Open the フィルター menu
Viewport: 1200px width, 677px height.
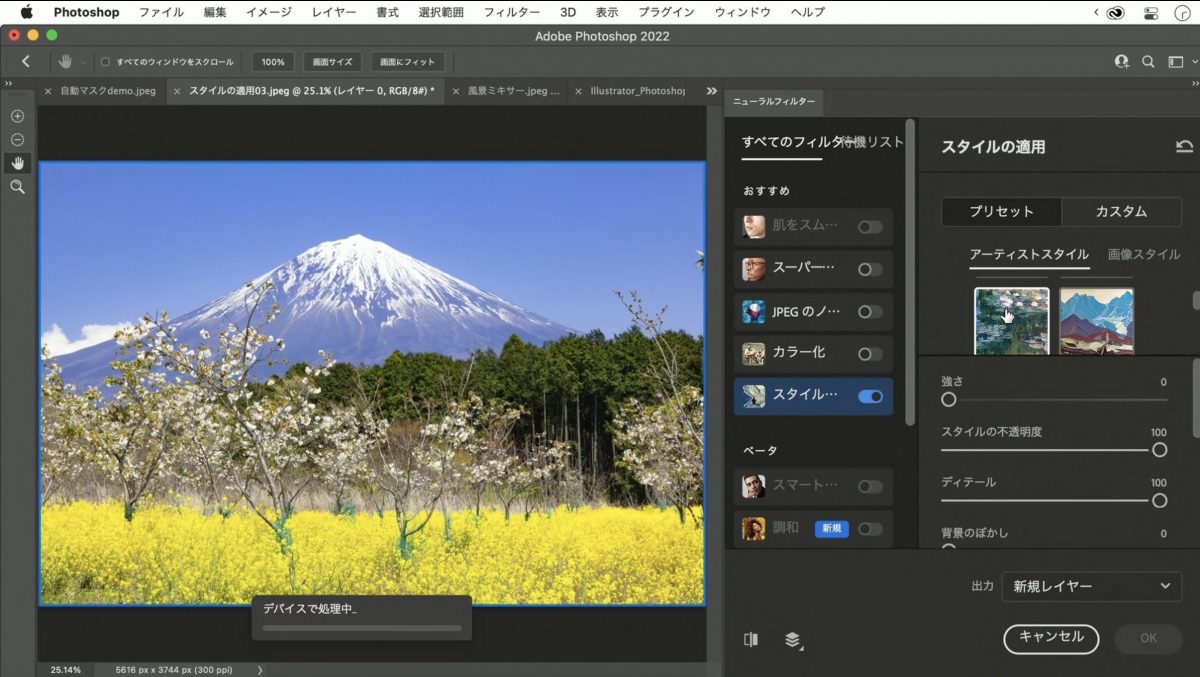(x=511, y=12)
